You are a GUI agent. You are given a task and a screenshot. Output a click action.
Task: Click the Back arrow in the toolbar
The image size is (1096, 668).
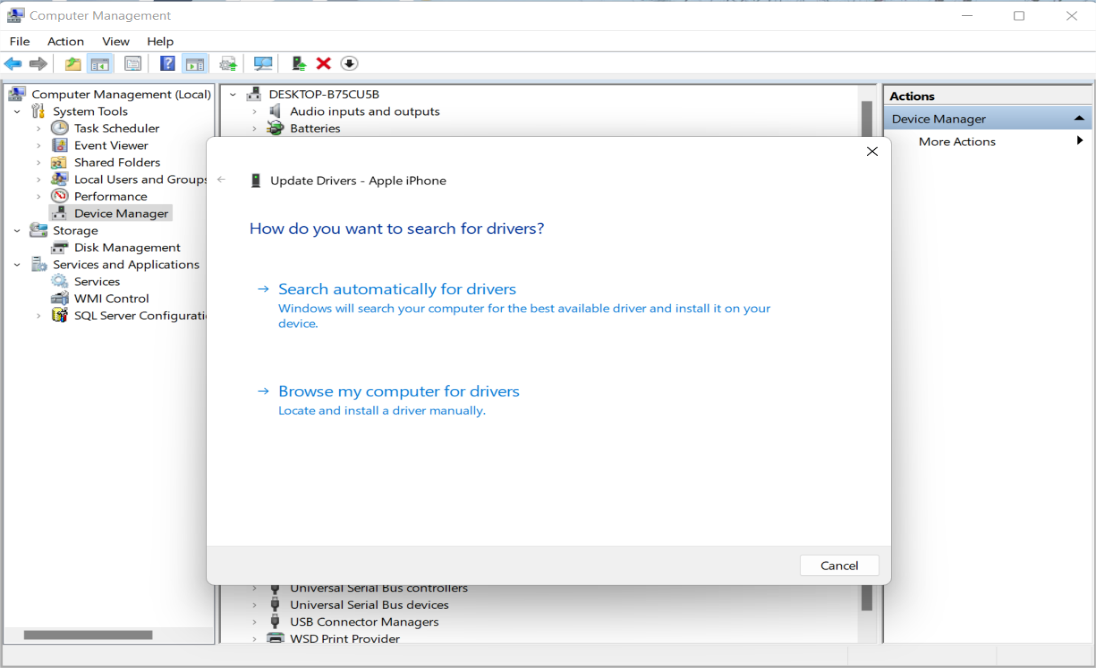(13, 64)
